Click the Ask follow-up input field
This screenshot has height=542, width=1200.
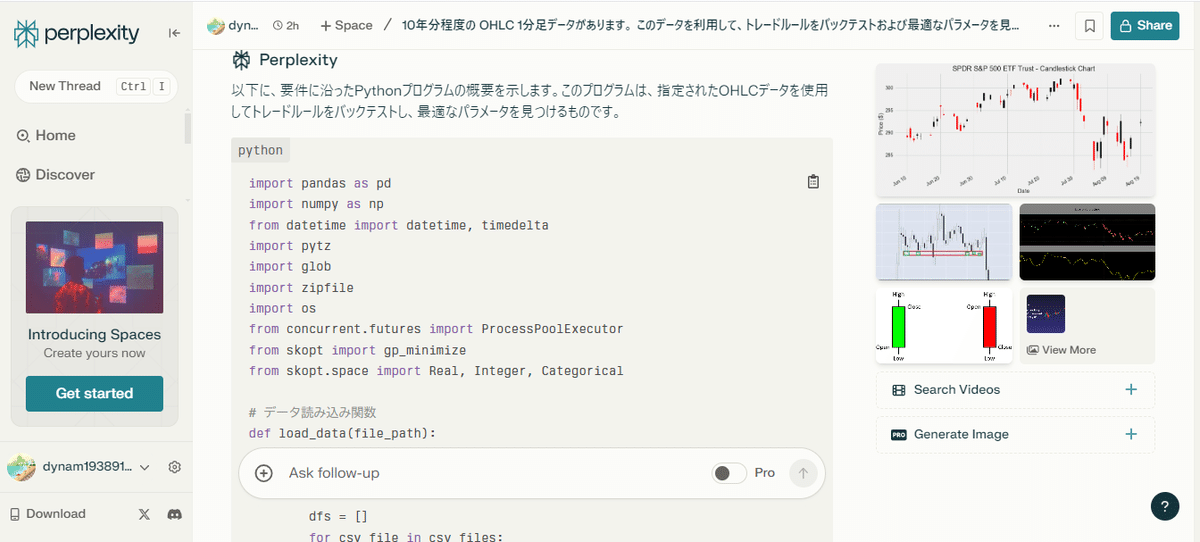(x=490, y=473)
